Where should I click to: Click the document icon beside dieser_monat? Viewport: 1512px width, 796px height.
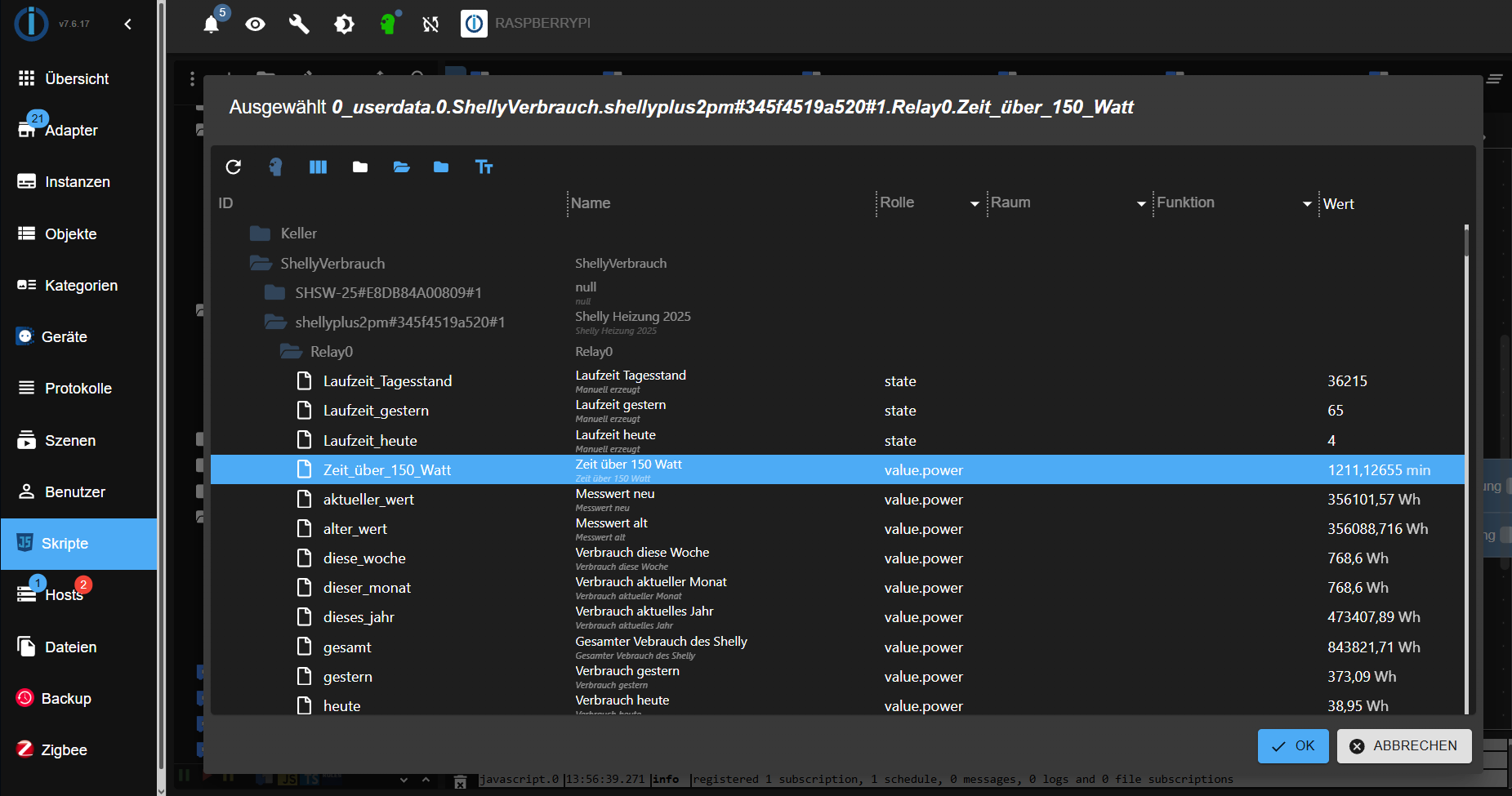pos(305,587)
